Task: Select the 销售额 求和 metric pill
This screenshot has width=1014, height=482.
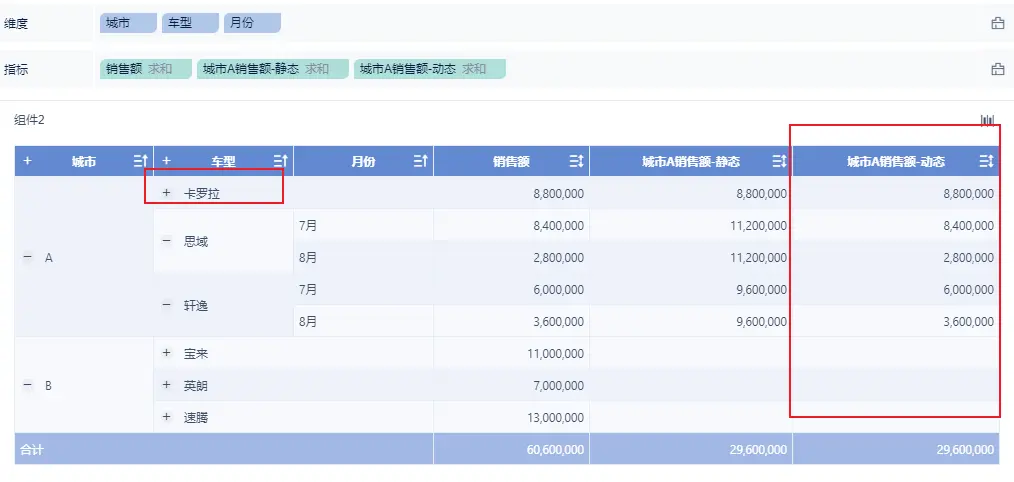Action: [146, 69]
